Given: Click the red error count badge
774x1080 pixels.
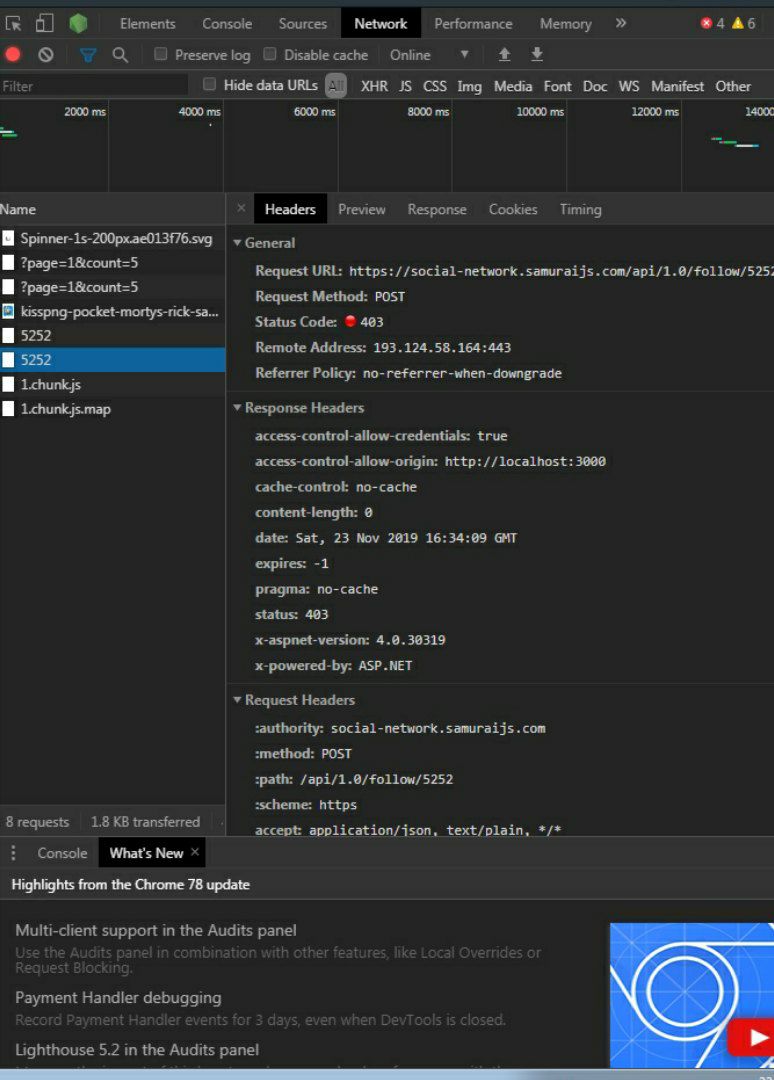Looking at the screenshot, I should (713, 23).
